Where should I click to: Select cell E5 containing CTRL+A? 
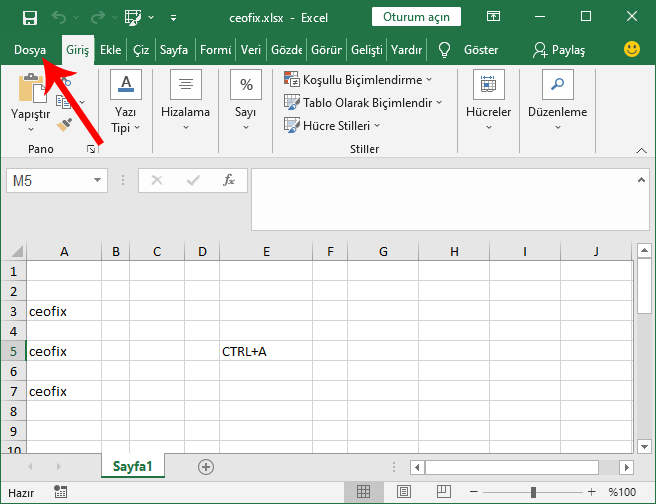coord(266,351)
